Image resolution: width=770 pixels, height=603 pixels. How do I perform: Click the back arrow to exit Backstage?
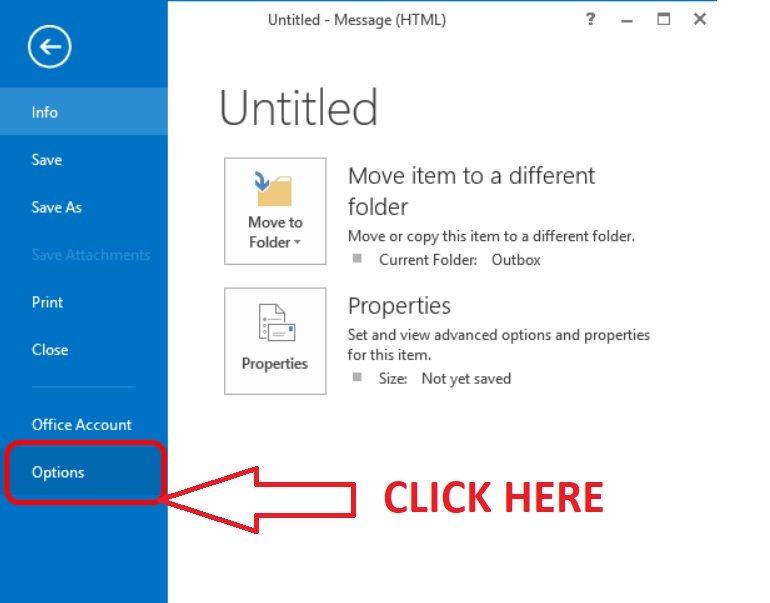click(x=49, y=47)
